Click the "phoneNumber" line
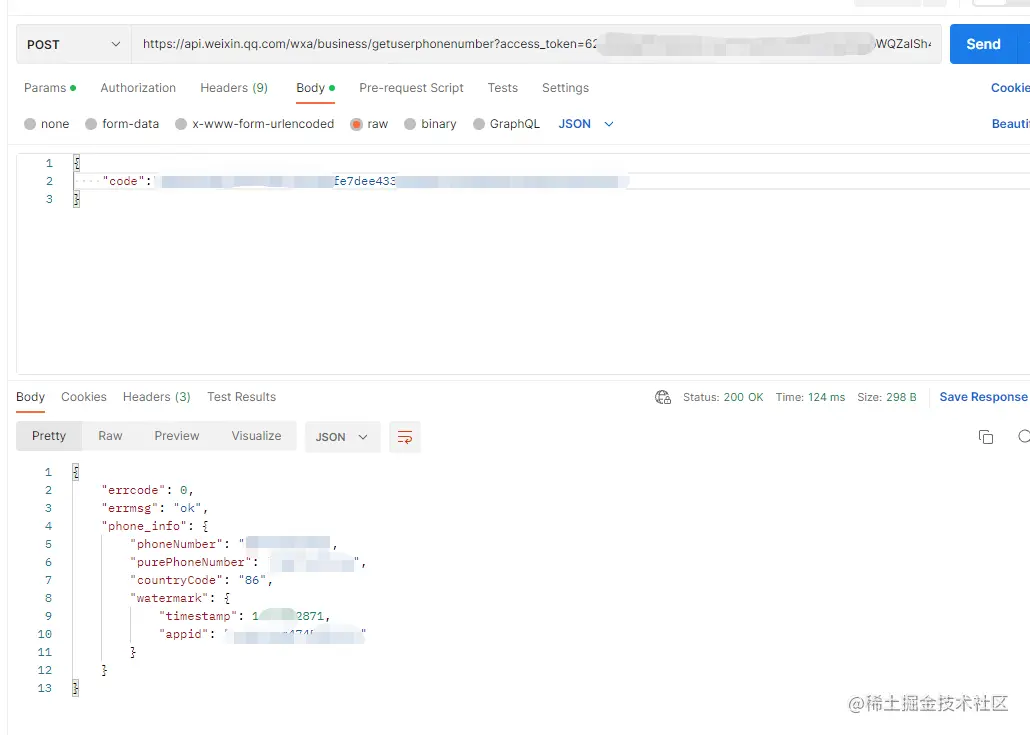 234,544
